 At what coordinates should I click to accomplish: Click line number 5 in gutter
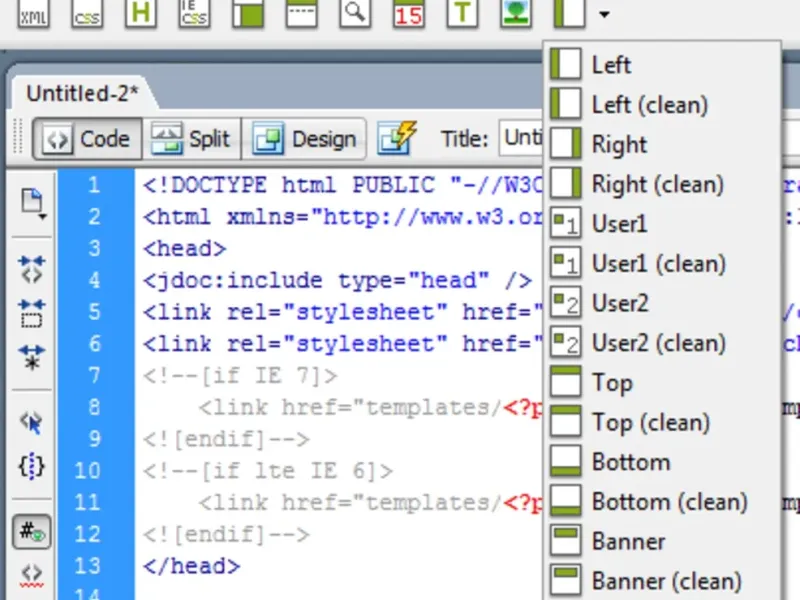94,311
